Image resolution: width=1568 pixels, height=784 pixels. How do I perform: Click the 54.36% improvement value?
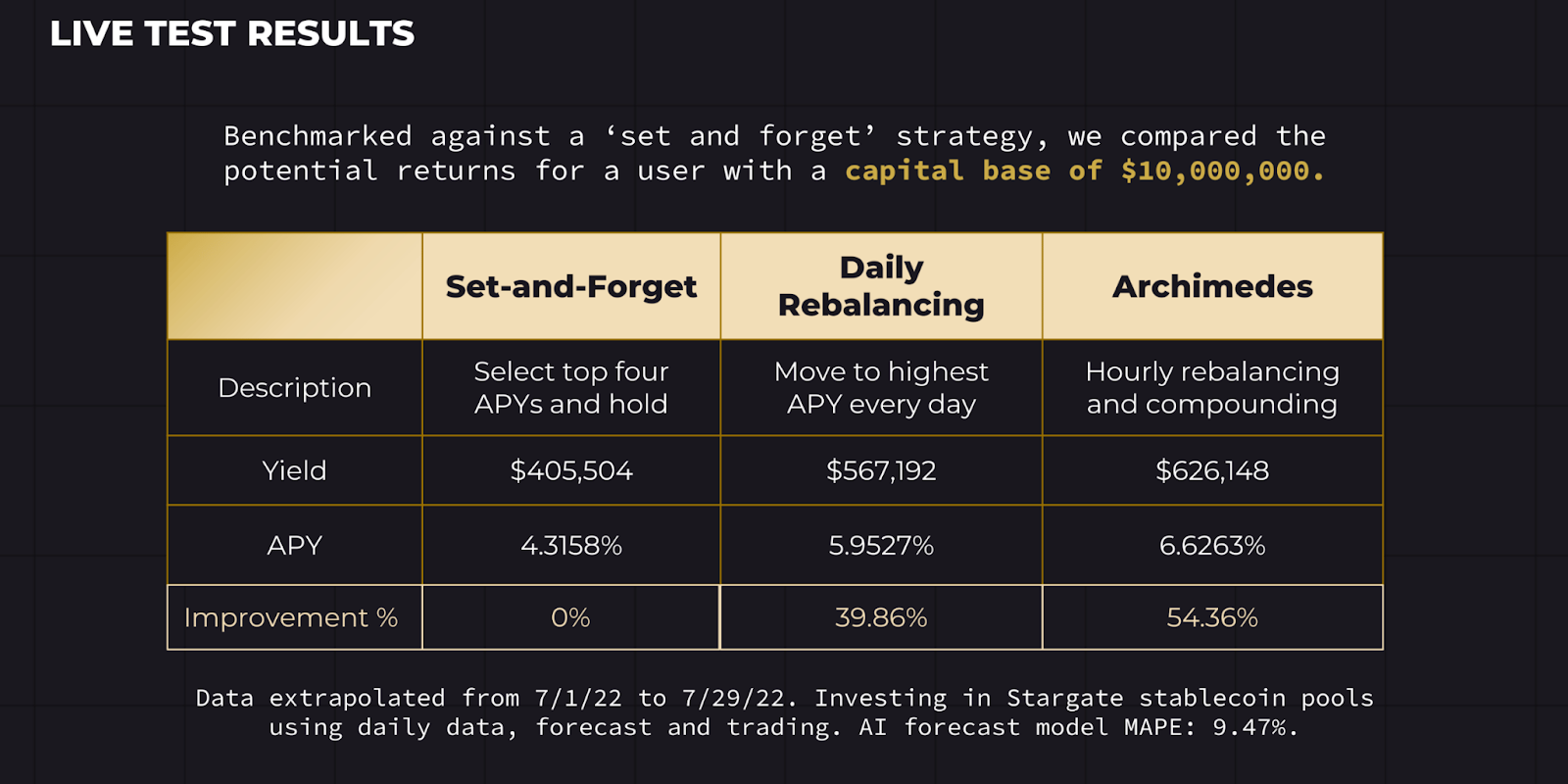coord(1212,617)
